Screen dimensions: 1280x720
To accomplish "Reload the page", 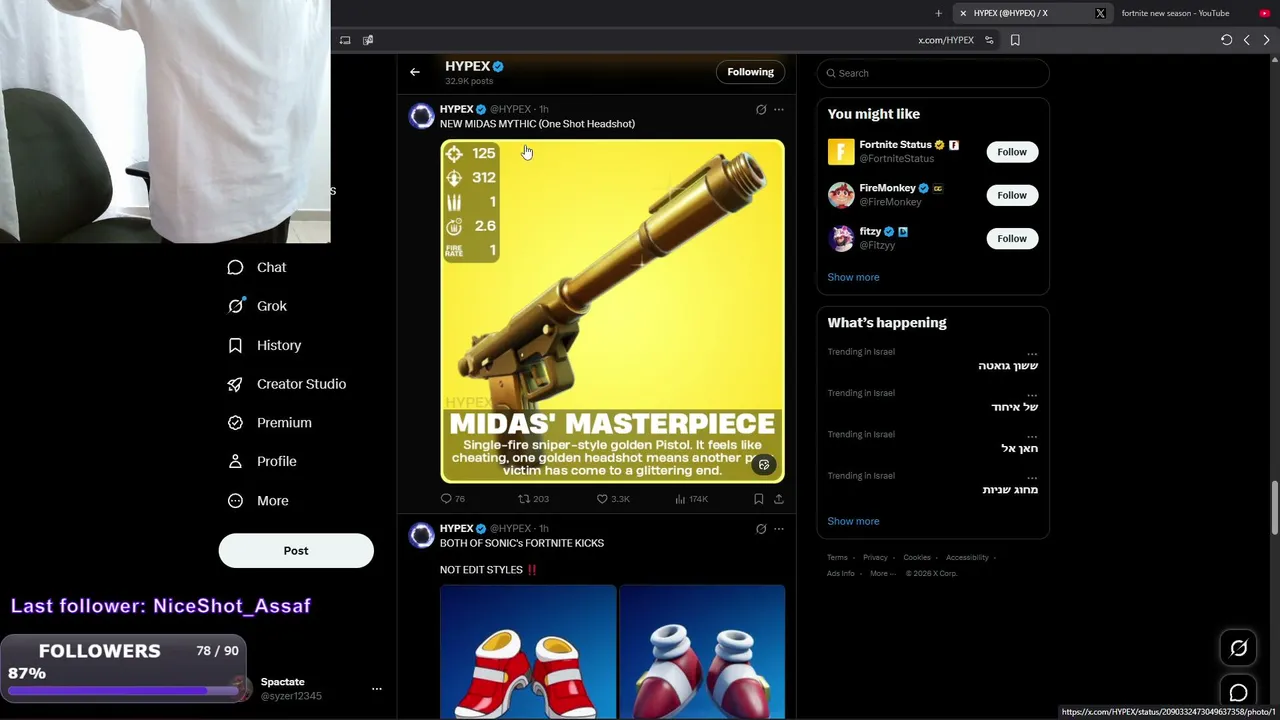I will [x=1227, y=40].
